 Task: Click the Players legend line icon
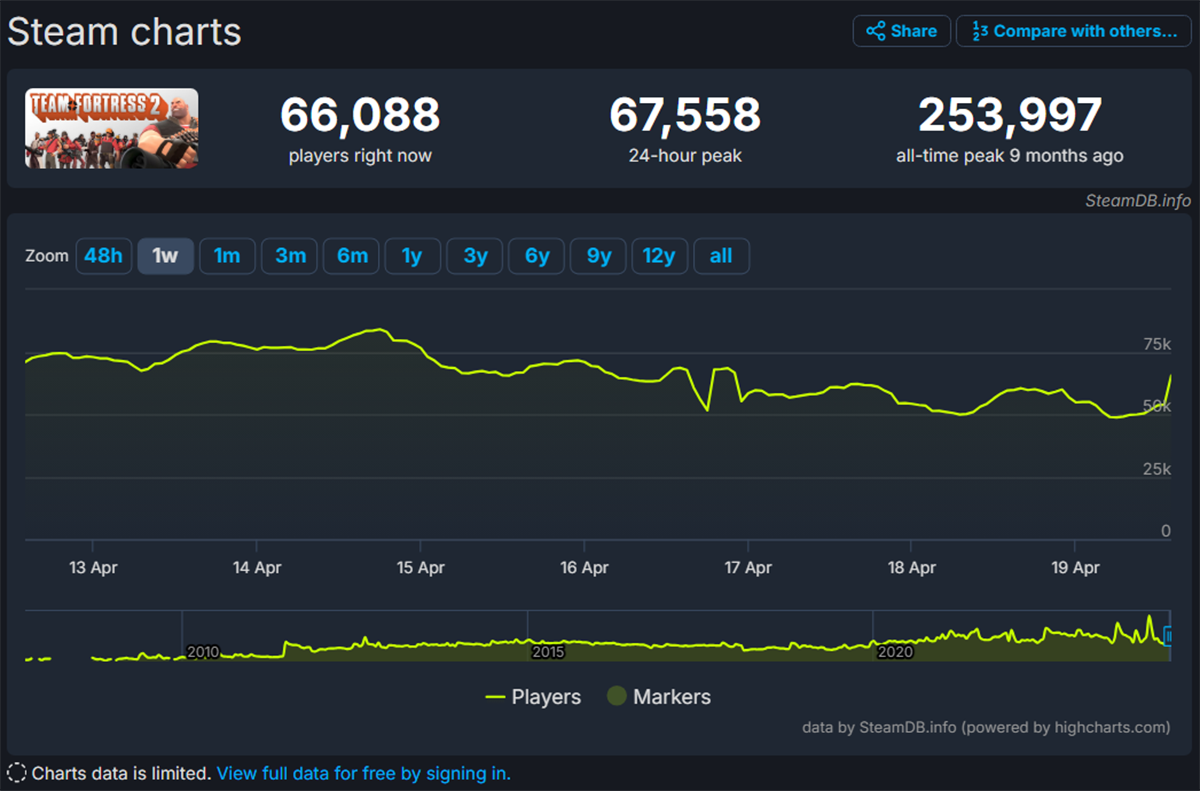click(x=495, y=697)
